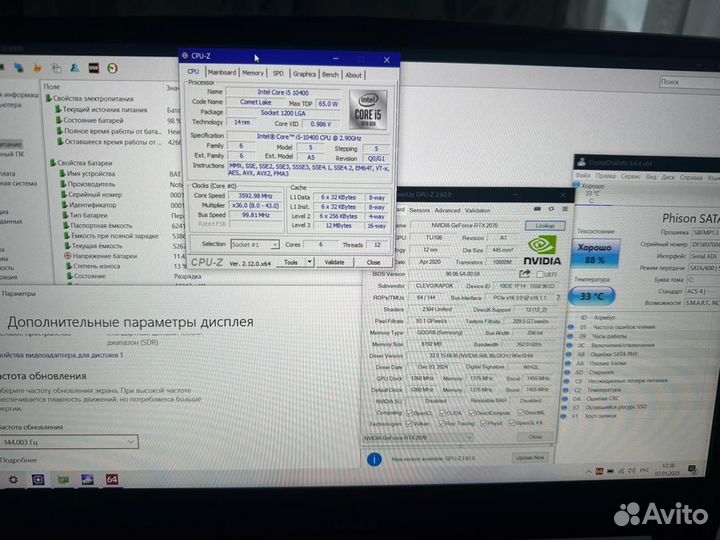Switch to the Validation tab in GPU-Z
This screenshot has height=540, width=720.
point(478,210)
